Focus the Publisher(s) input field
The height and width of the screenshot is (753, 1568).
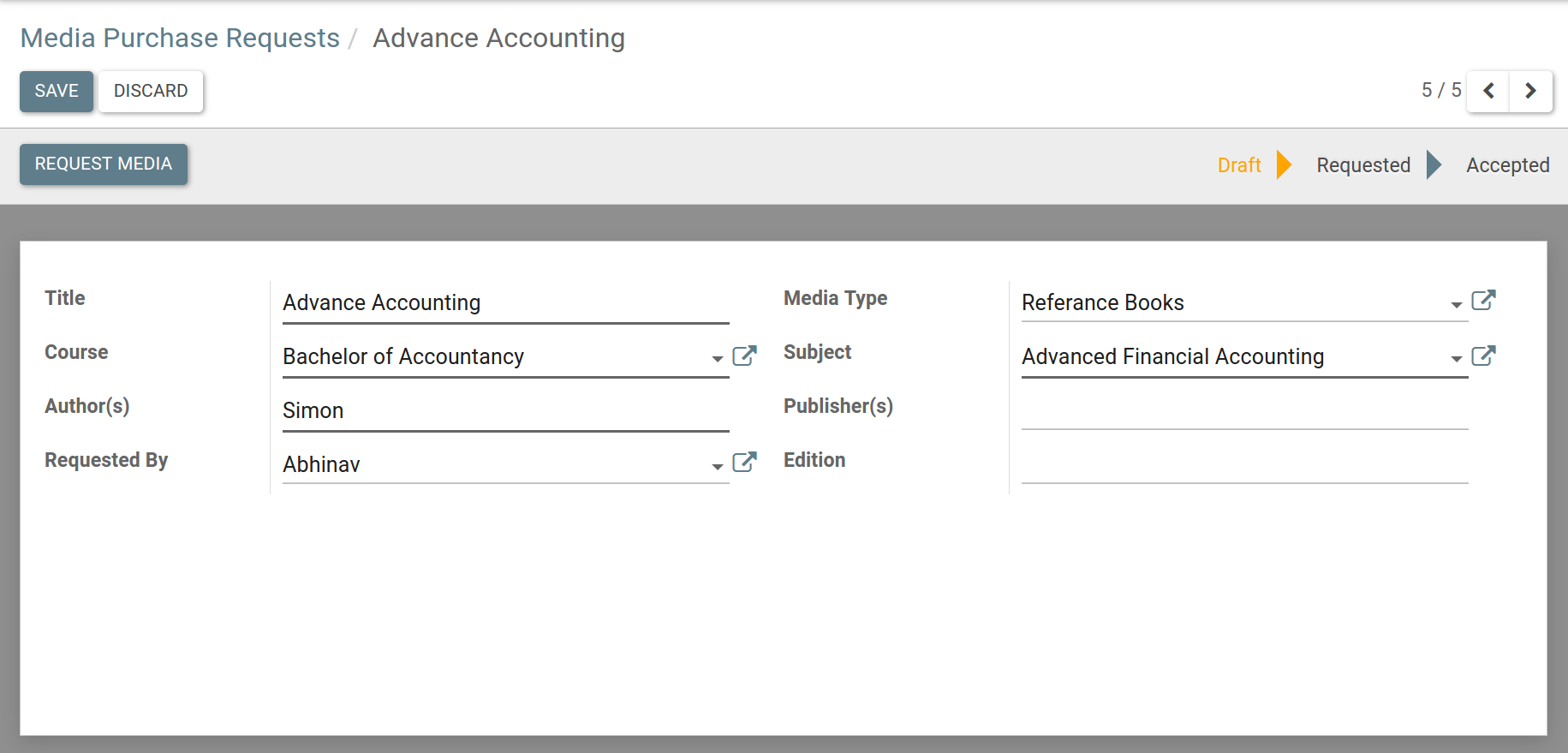click(x=1244, y=410)
